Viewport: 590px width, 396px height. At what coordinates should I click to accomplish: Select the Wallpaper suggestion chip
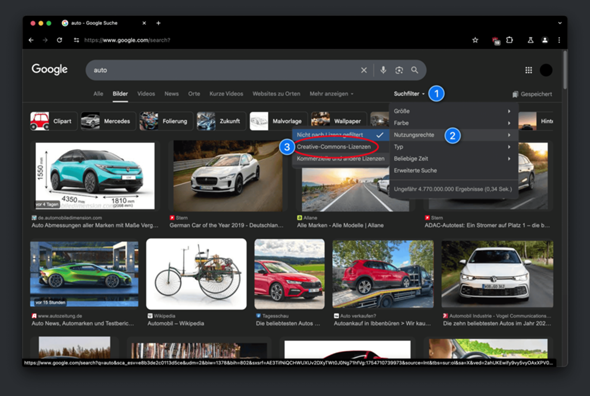[338, 121]
